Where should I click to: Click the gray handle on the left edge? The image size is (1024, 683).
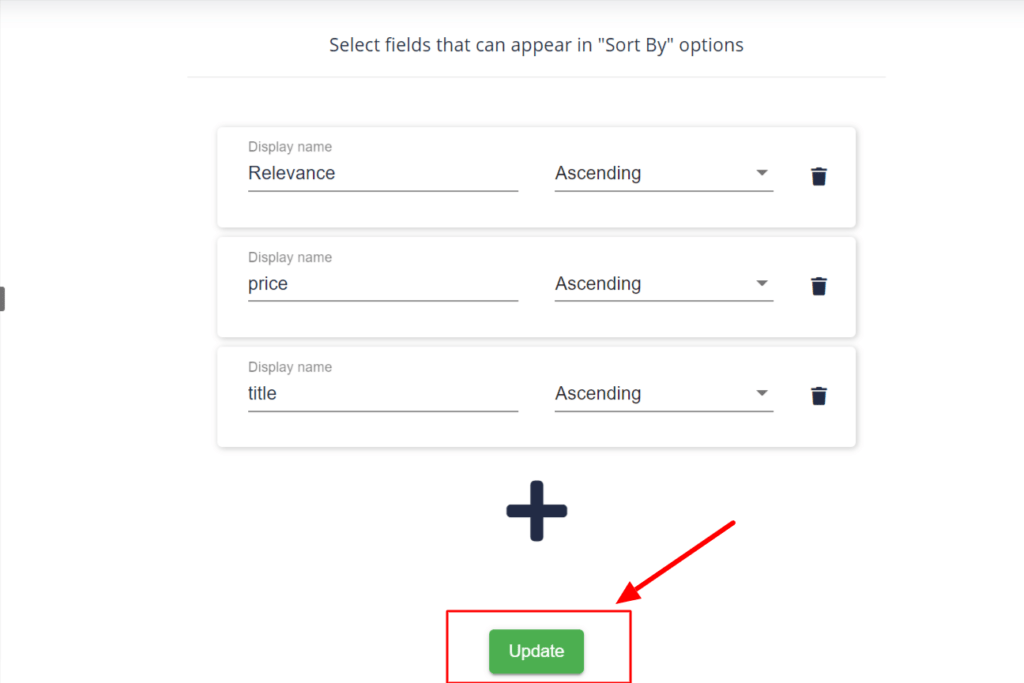tap(3, 298)
